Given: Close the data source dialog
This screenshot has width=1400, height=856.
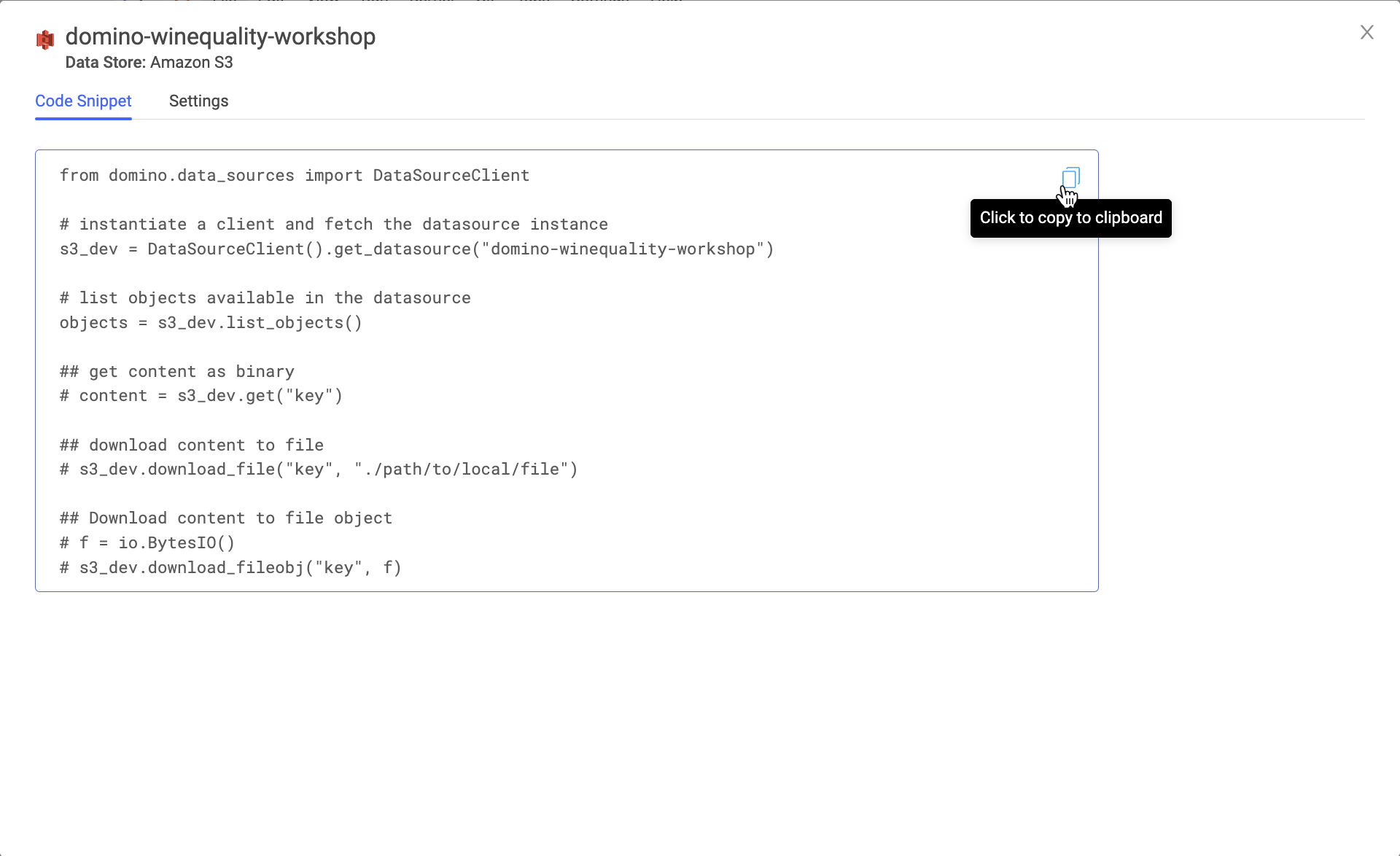Looking at the screenshot, I should pyautogui.click(x=1366, y=32).
